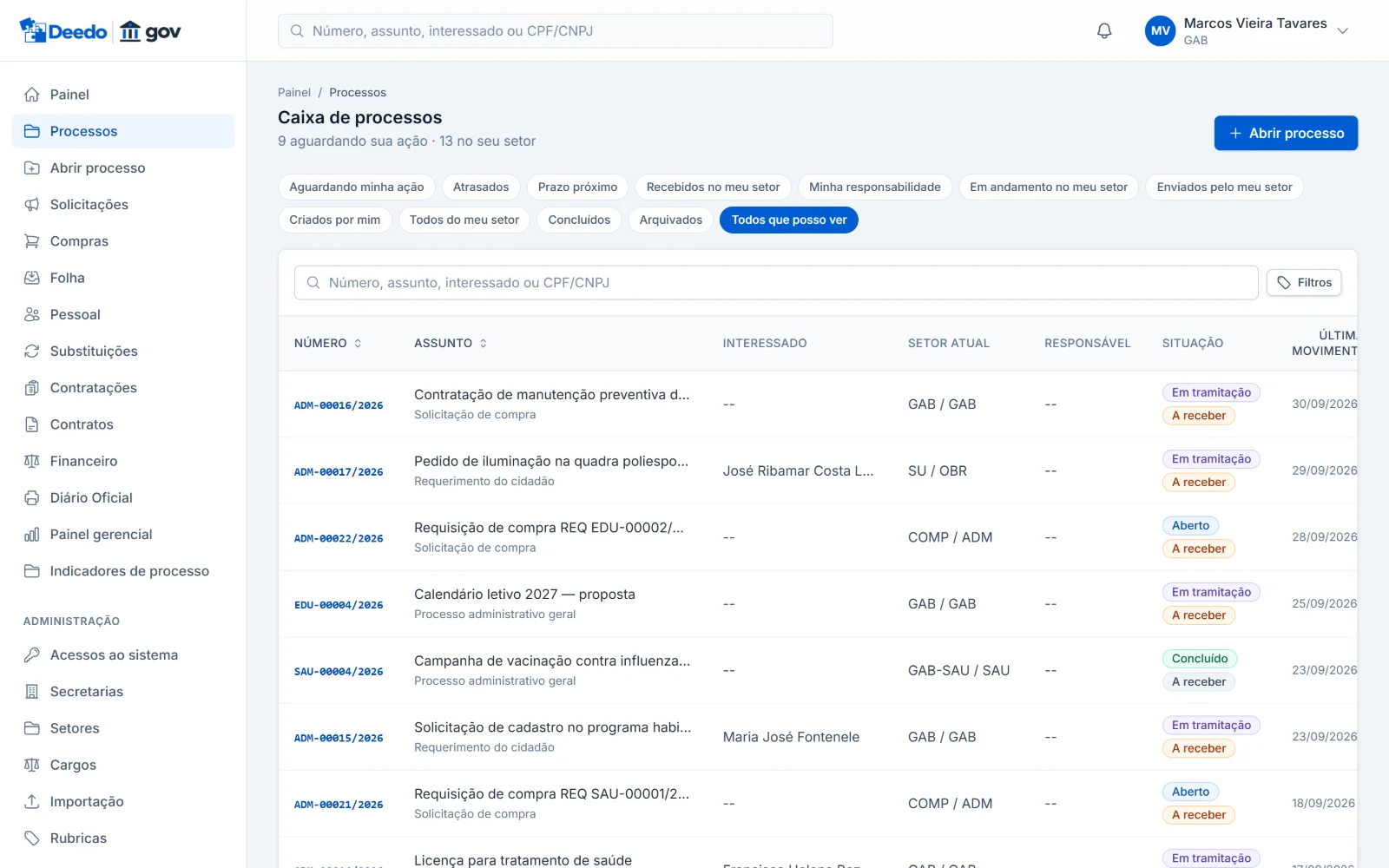This screenshot has width=1389, height=868.
Task: Click the table search input field
Action: coord(776,283)
